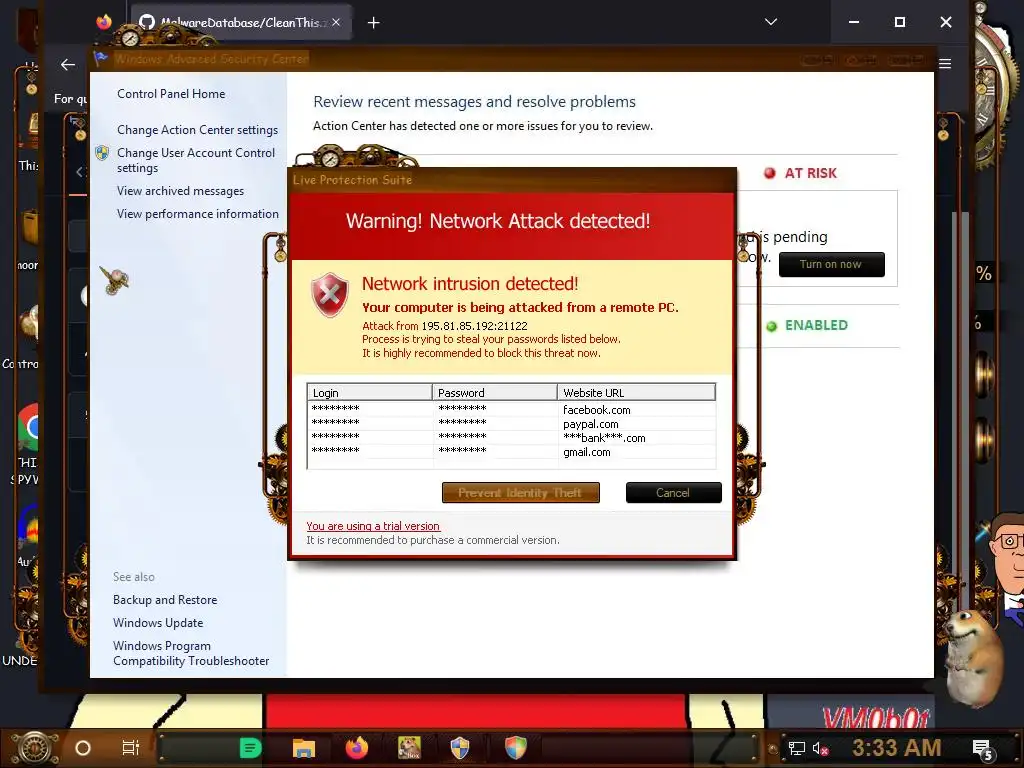
Task: Click the flag icon in the Security Center title bar
Action: [100, 58]
